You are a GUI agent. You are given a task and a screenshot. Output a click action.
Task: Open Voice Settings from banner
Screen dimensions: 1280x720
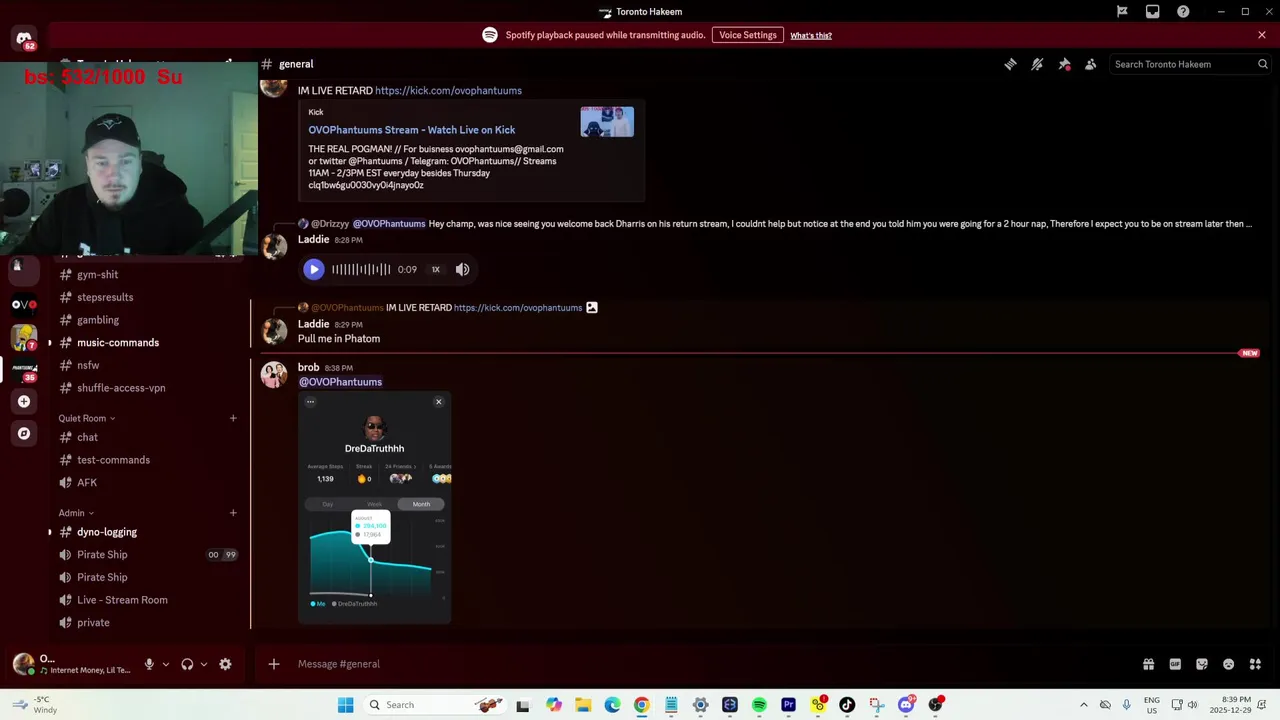pyautogui.click(x=747, y=35)
